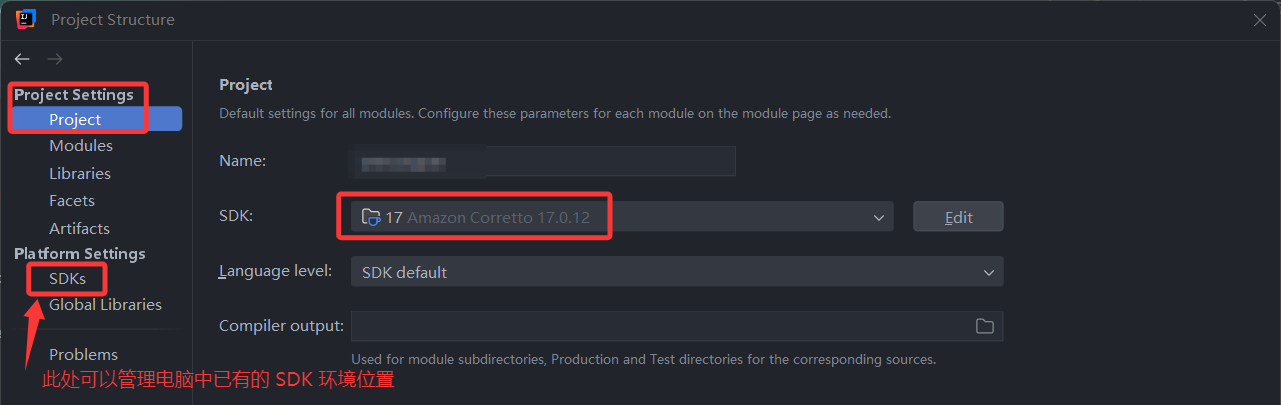
Task: Open the Facets section
Action: coord(72,201)
